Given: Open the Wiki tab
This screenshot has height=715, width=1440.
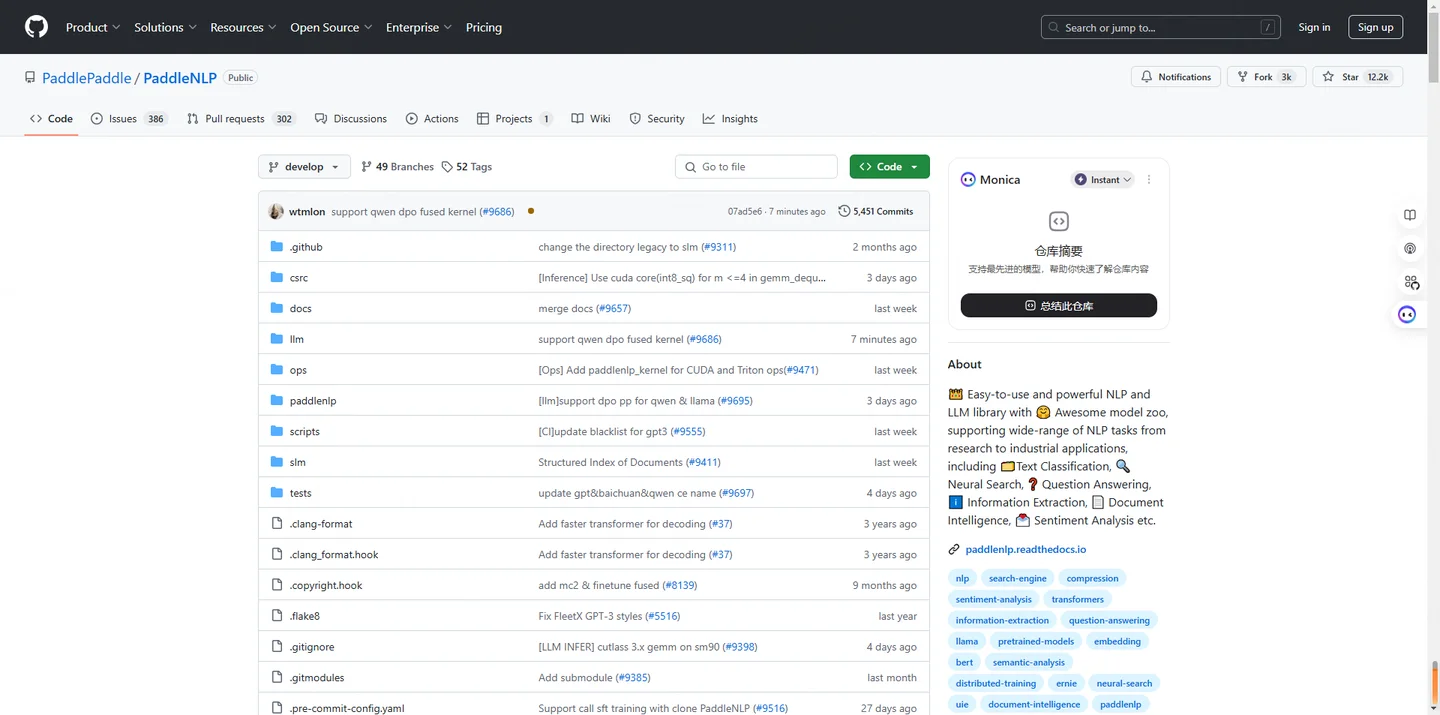Looking at the screenshot, I should (x=591, y=119).
